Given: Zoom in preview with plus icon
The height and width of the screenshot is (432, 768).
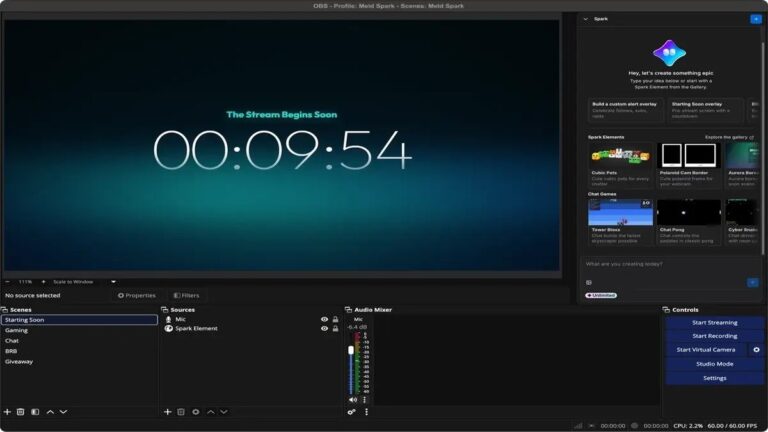Looking at the screenshot, I should [43, 282].
